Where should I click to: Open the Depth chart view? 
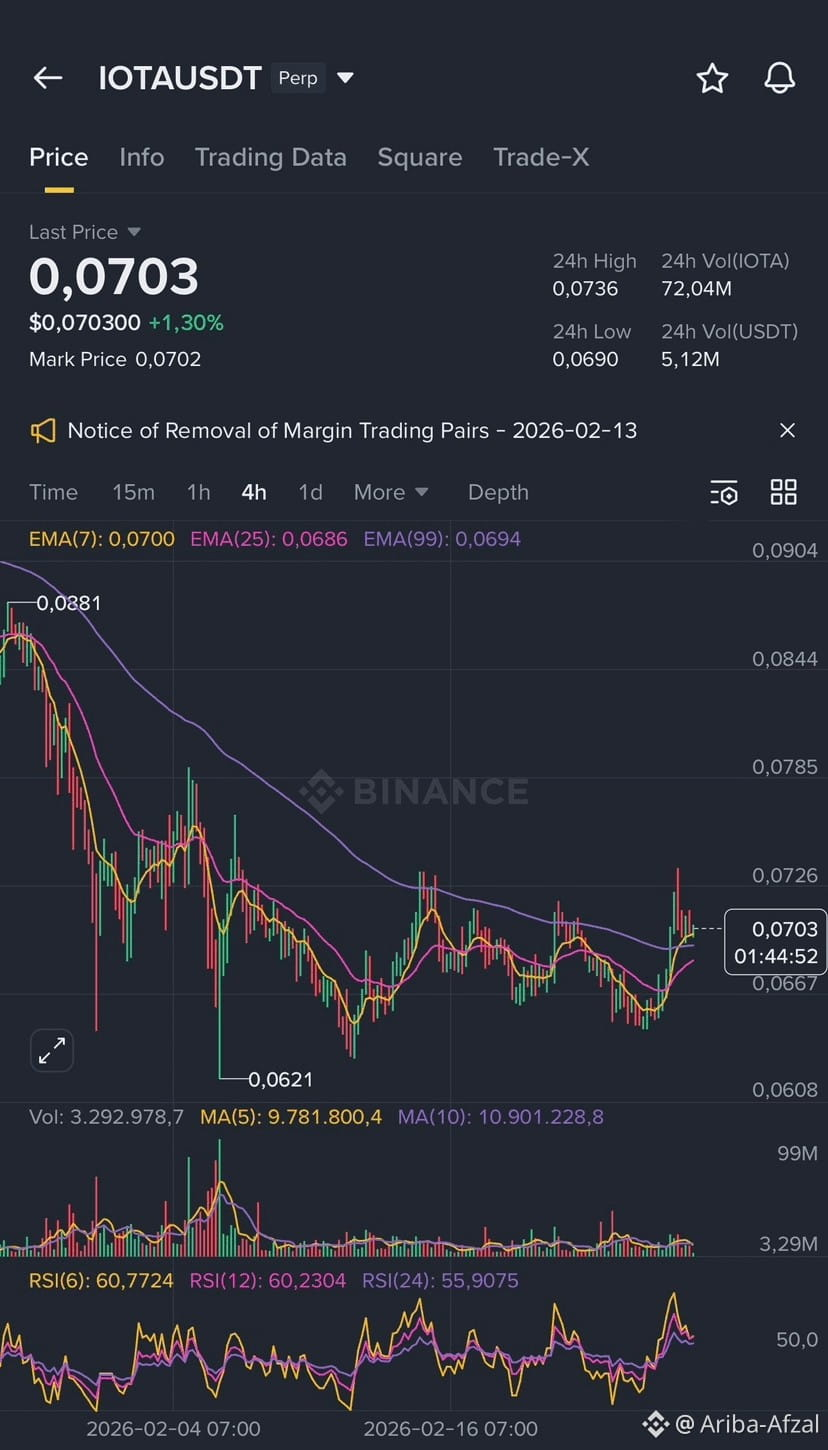[x=498, y=492]
